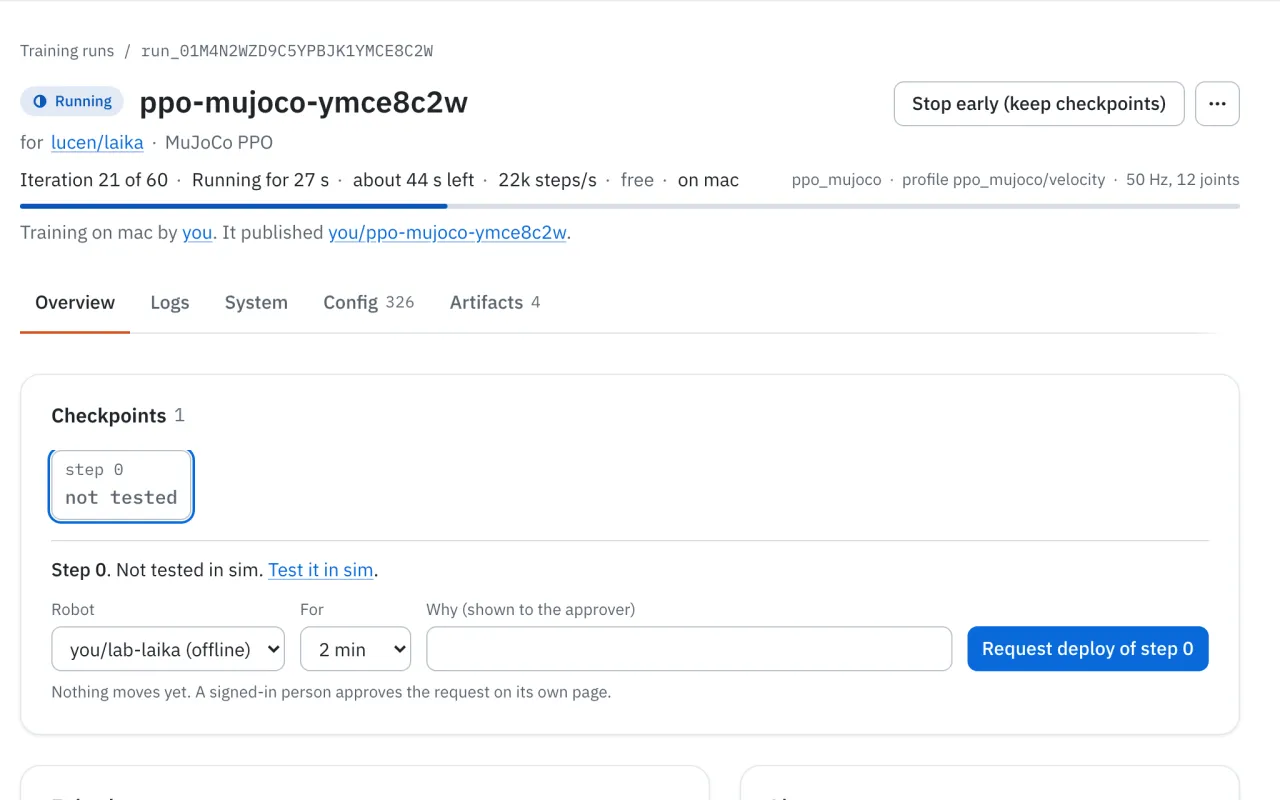Open the duration dropdown set to 2 min
Image resolution: width=1280 pixels, height=800 pixels.
(x=355, y=649)
